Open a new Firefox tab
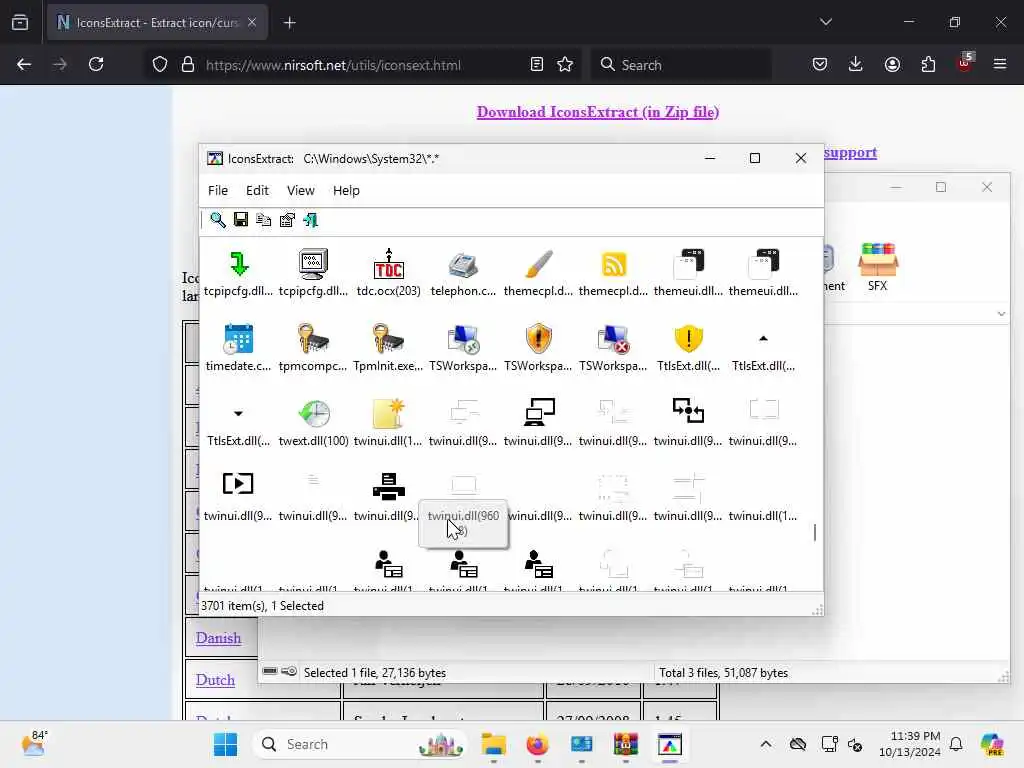 click(289, 23)
